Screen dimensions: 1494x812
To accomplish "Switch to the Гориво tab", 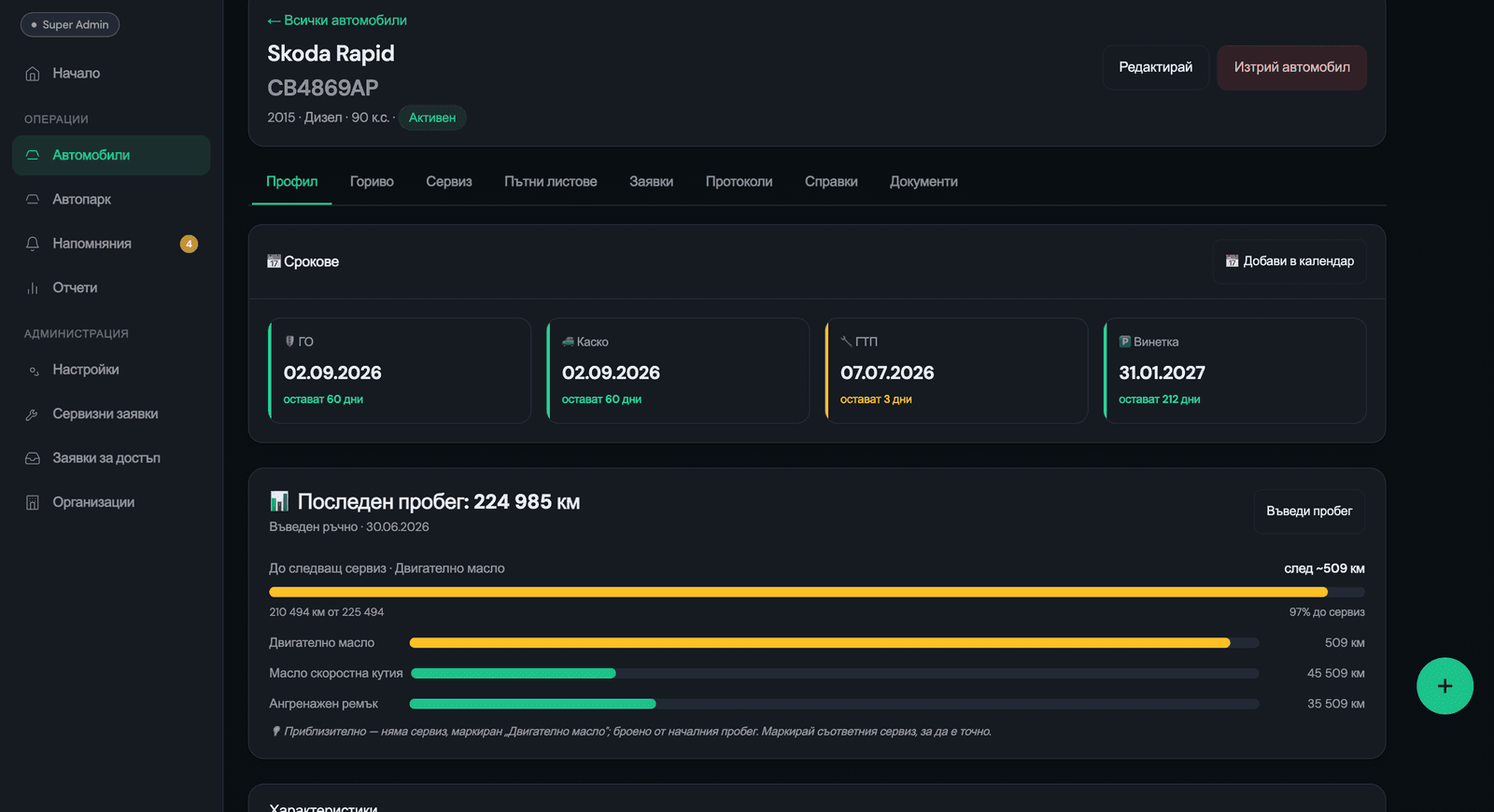I will pos(372,182).
